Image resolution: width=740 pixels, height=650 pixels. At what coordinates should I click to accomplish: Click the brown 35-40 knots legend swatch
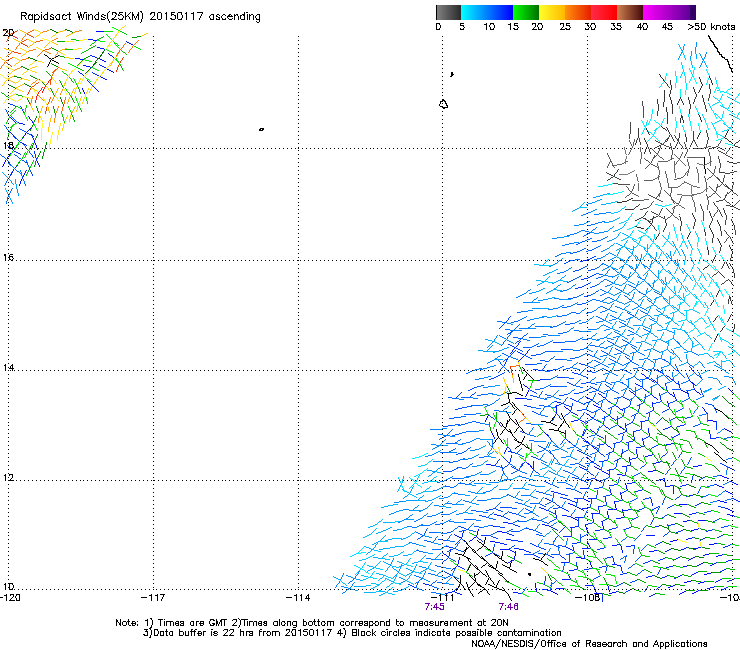point(630,12)
